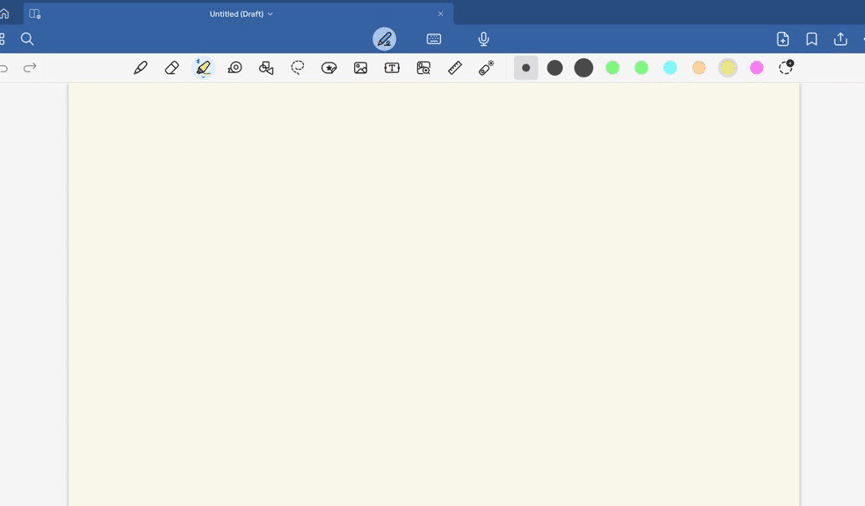Choose the Insert Image tool
Image resolution: width=865 pixels, height=506 pixels.
tap(360, 68)
